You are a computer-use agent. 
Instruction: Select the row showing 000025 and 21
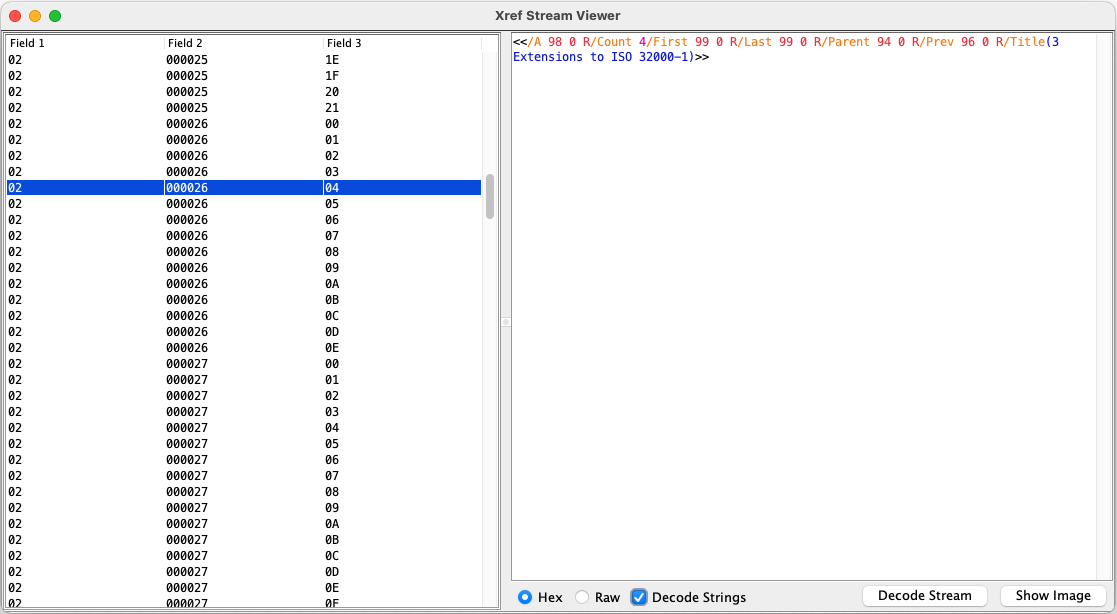[x=240, y=107]
